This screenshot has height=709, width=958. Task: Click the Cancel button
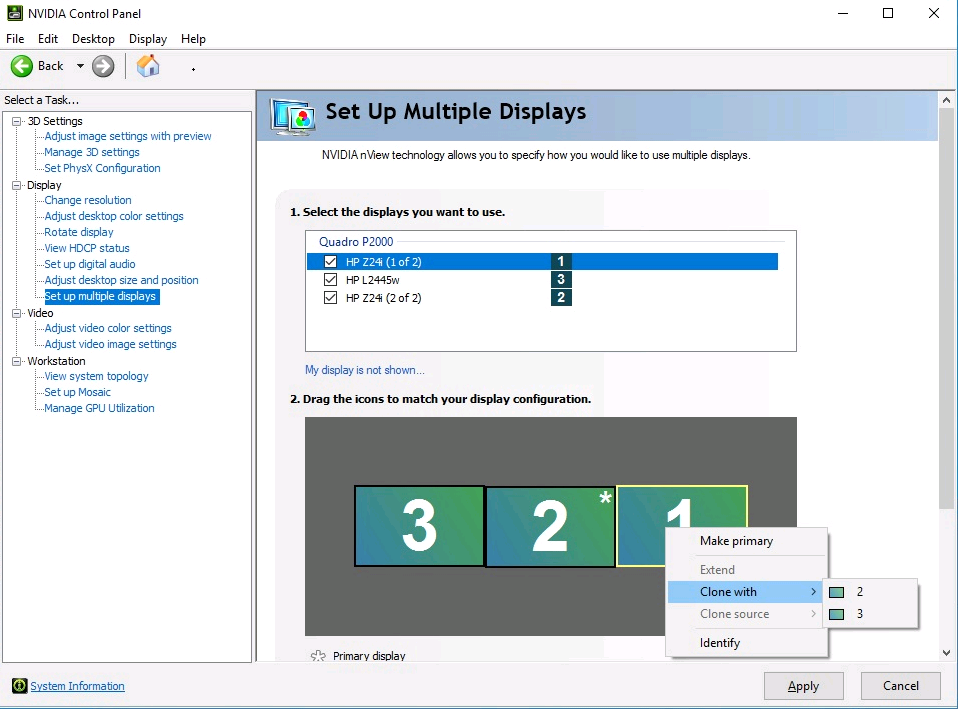[901, 686]
